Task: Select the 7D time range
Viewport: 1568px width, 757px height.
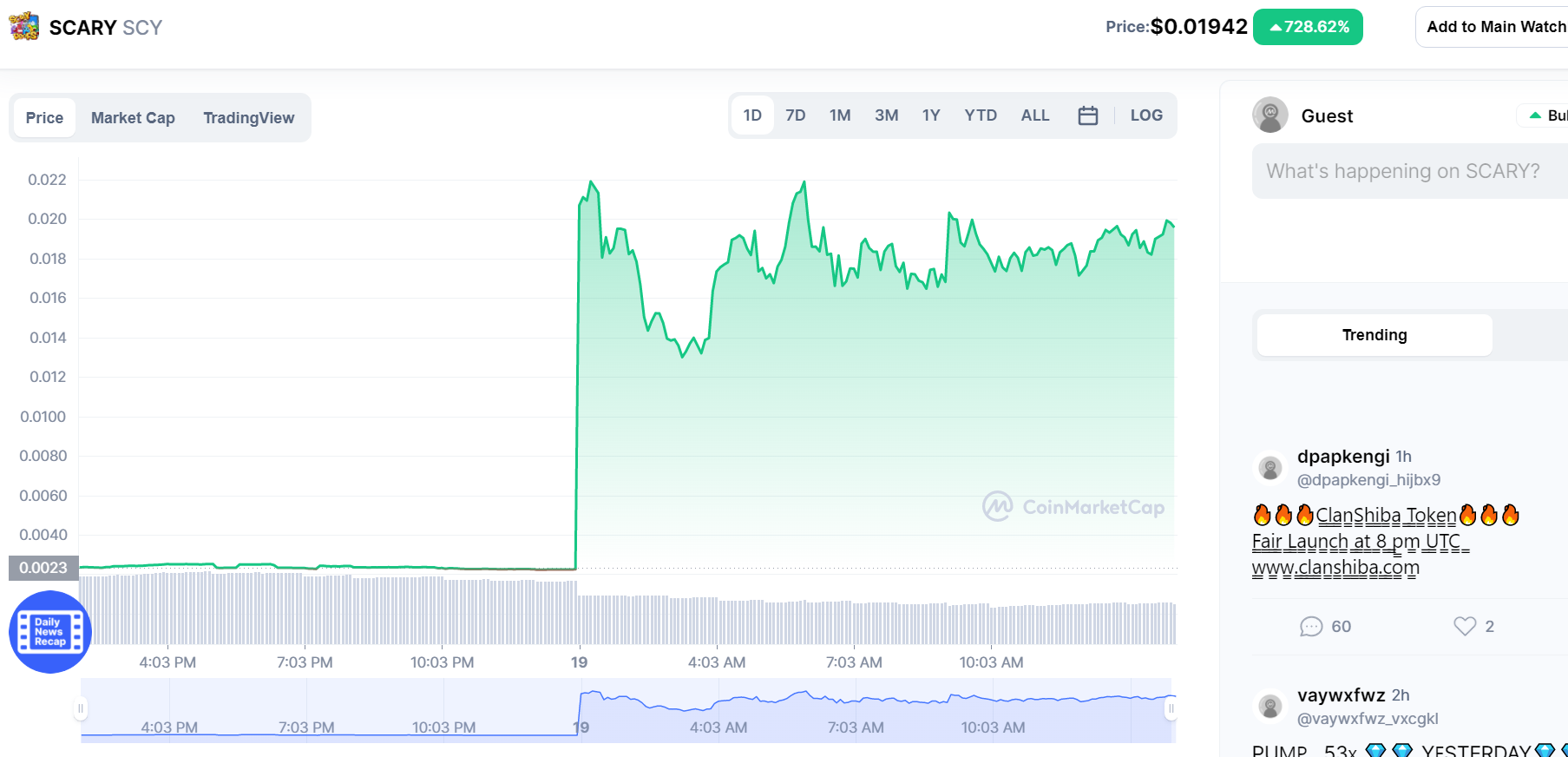Action: click(x=796, y=115)
